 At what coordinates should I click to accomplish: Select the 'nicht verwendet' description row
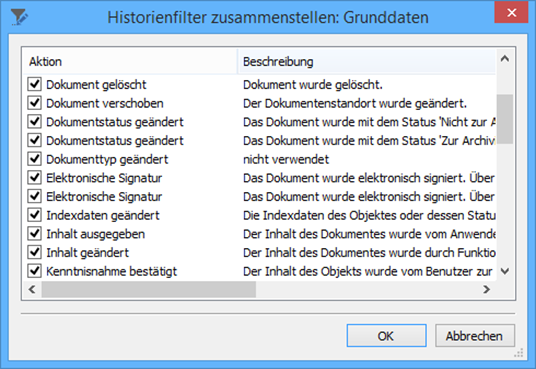(x=286, y=159)
